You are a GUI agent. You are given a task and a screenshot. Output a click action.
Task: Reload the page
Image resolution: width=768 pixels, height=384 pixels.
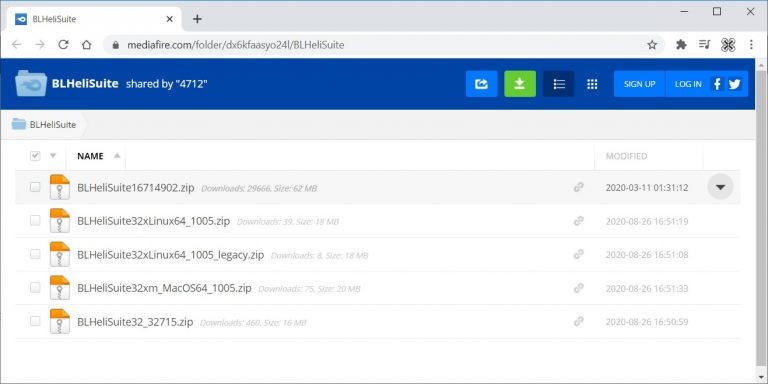tap(63, 45)
